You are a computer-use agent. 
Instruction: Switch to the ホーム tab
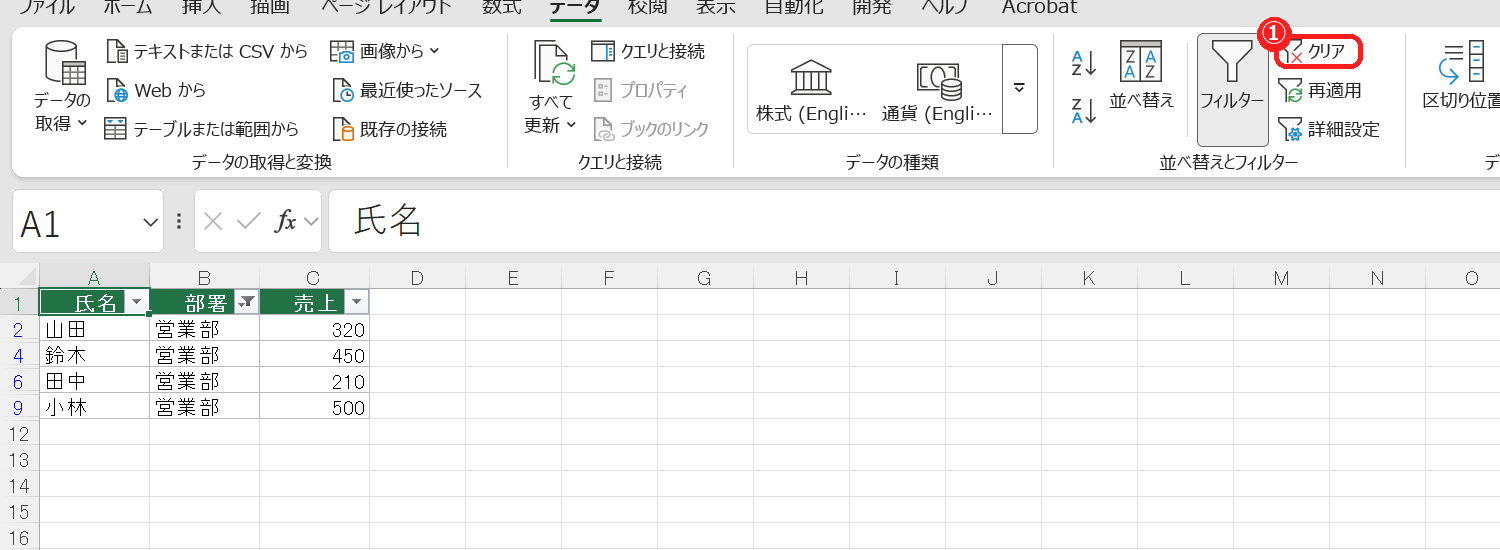click(x=128, y=7)
